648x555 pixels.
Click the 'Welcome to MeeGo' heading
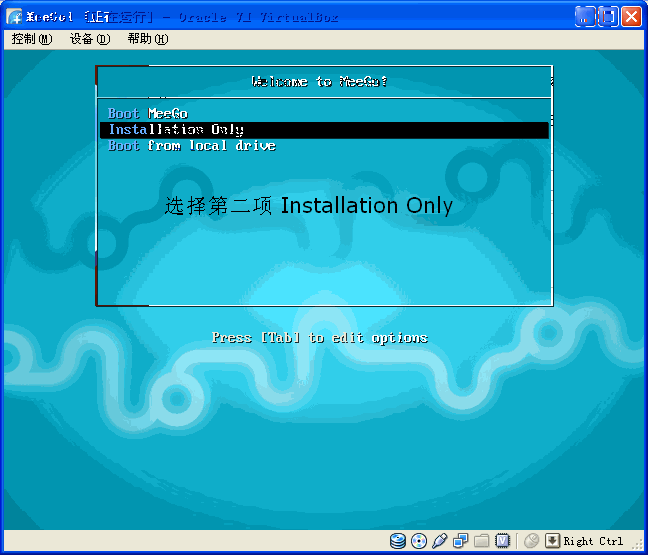point(320,81)
